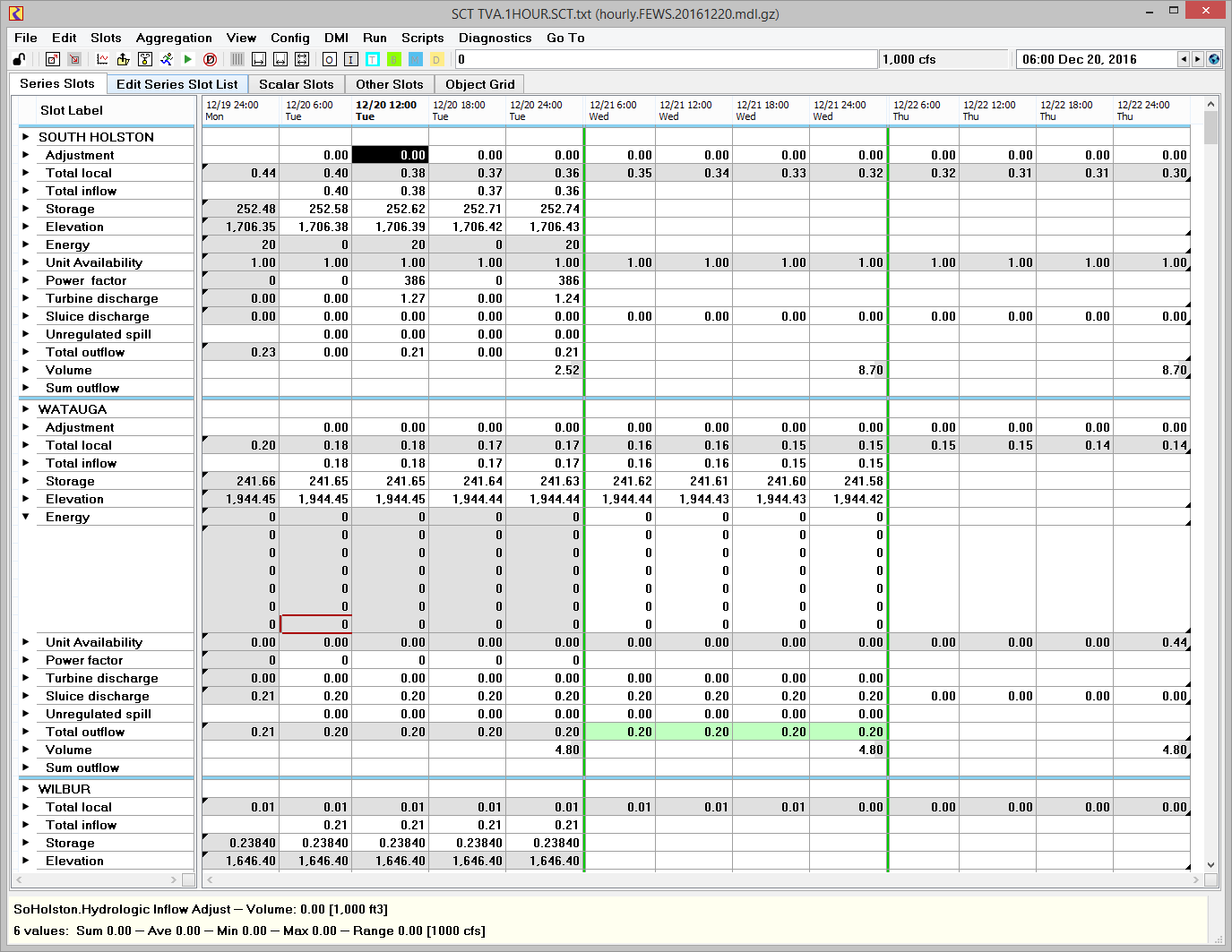Click the first column width fit icon
This screenshot has height=952, width=1232.
pyautogui.click(x=259, y=59)
